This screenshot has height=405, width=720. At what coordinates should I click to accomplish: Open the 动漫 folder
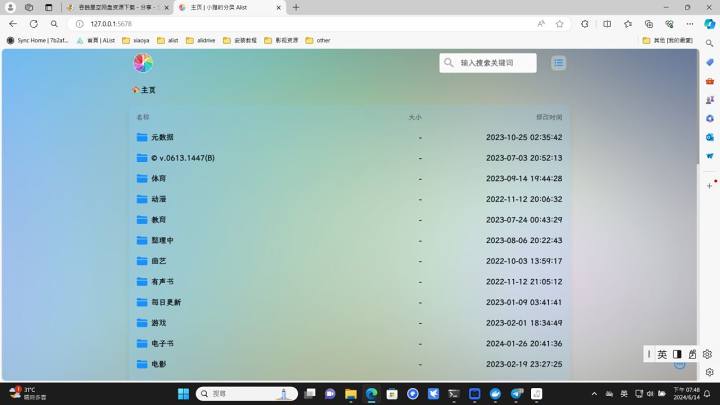coord(159,199)
